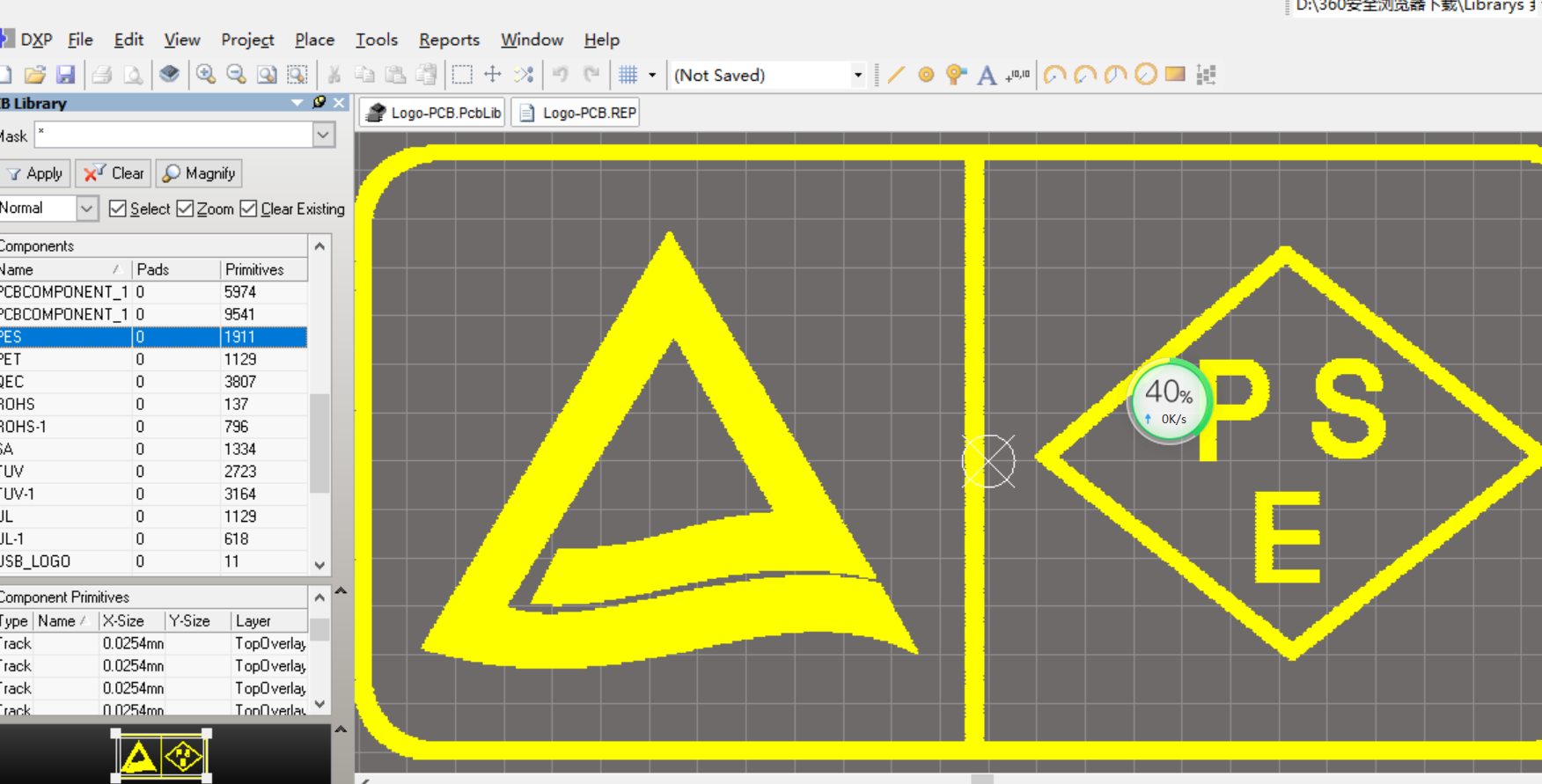Image resolution: width=1542 pixels, height=784 pixels.
Task: Select the Place Coordinate tool
Action: [1017, 75]
